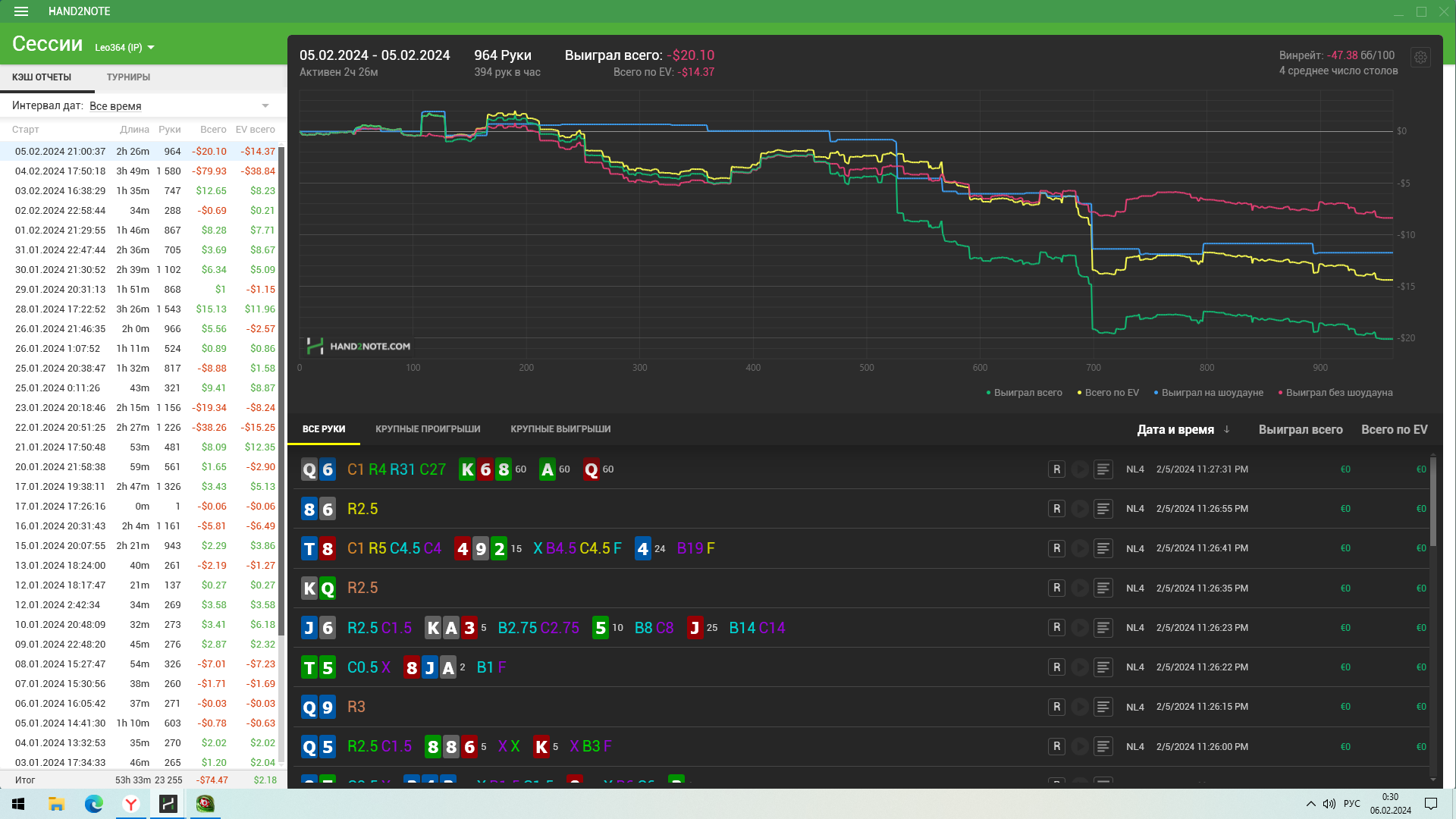Switch to 'КЭШ ОТЧЕТЫ' tab
Image resolution: width=1456 pixels, height=819 pixels.
coord(42,77)
